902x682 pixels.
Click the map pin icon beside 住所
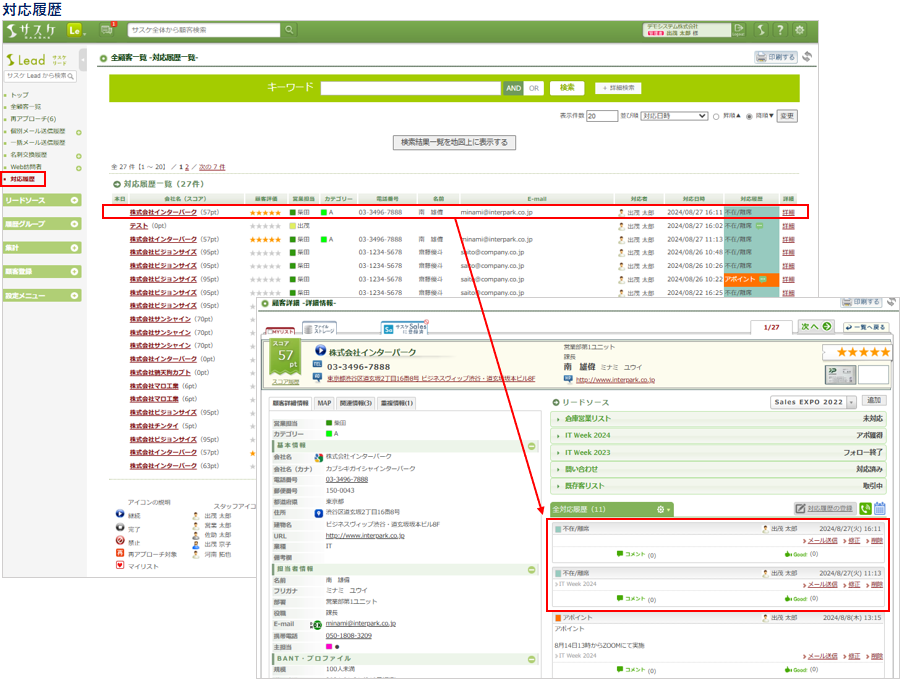point(318,513)
